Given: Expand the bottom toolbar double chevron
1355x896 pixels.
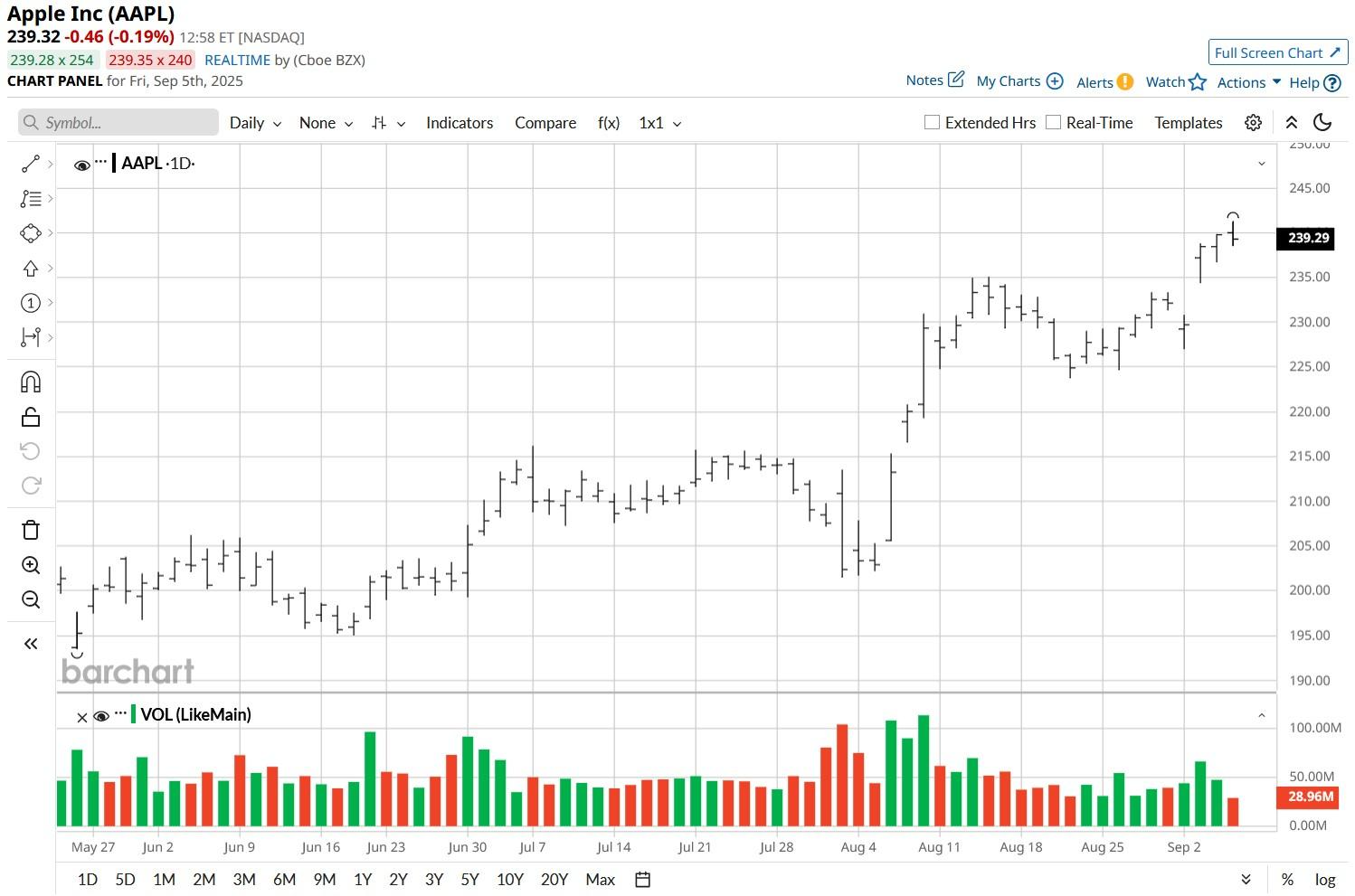Looking at the screenshot, I should pos(1246,880).
